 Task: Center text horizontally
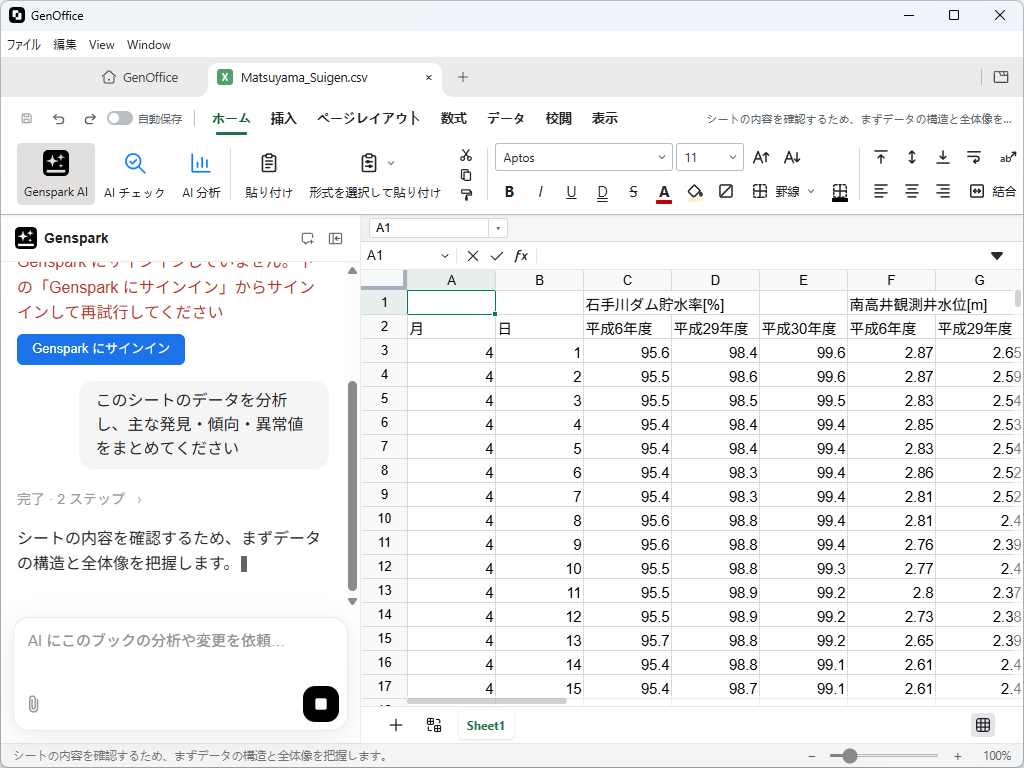[x=912, y=191]
